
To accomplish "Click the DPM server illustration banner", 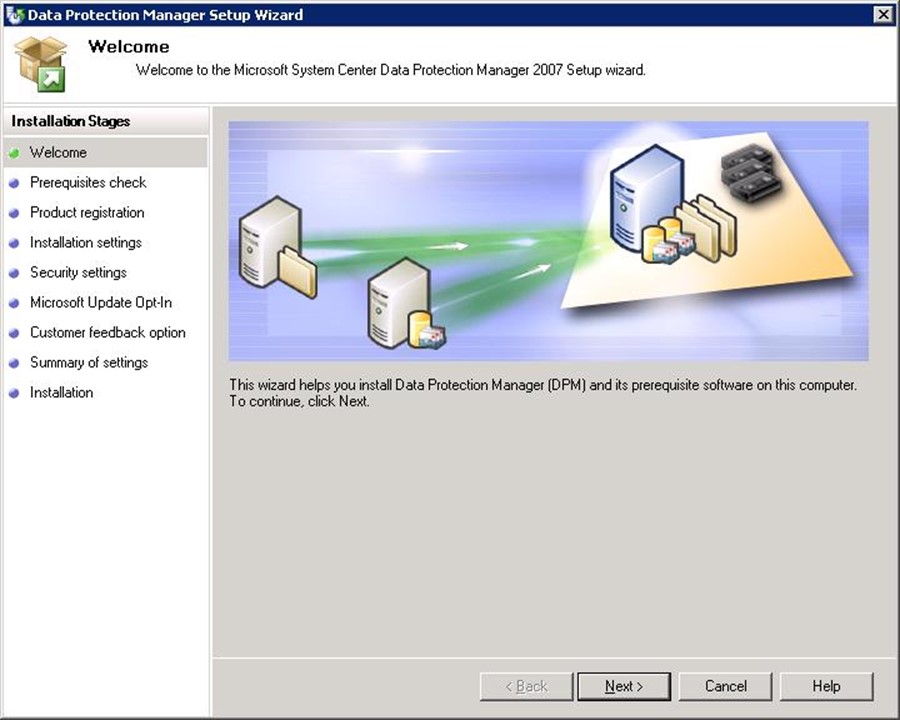I will [548, 241].
